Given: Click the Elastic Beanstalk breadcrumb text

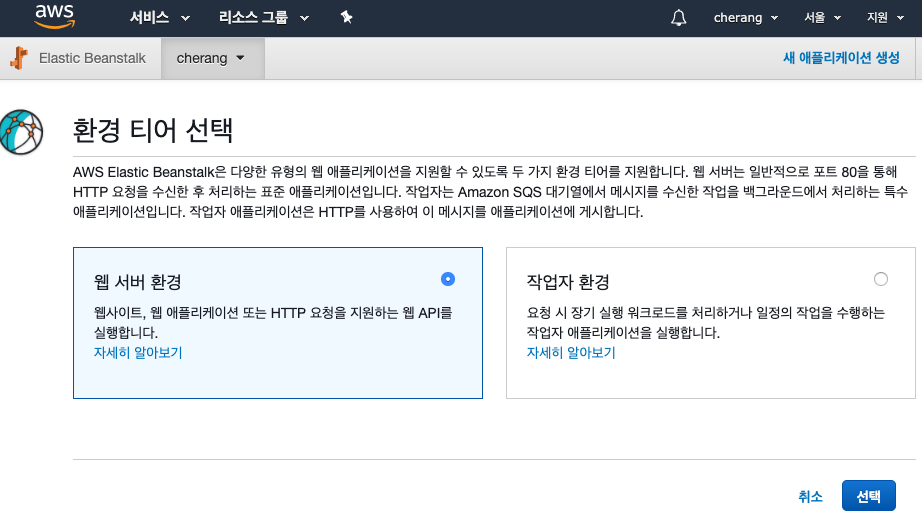Looking at the screenshot, I should pyautogui.click(x=92, y=58).
